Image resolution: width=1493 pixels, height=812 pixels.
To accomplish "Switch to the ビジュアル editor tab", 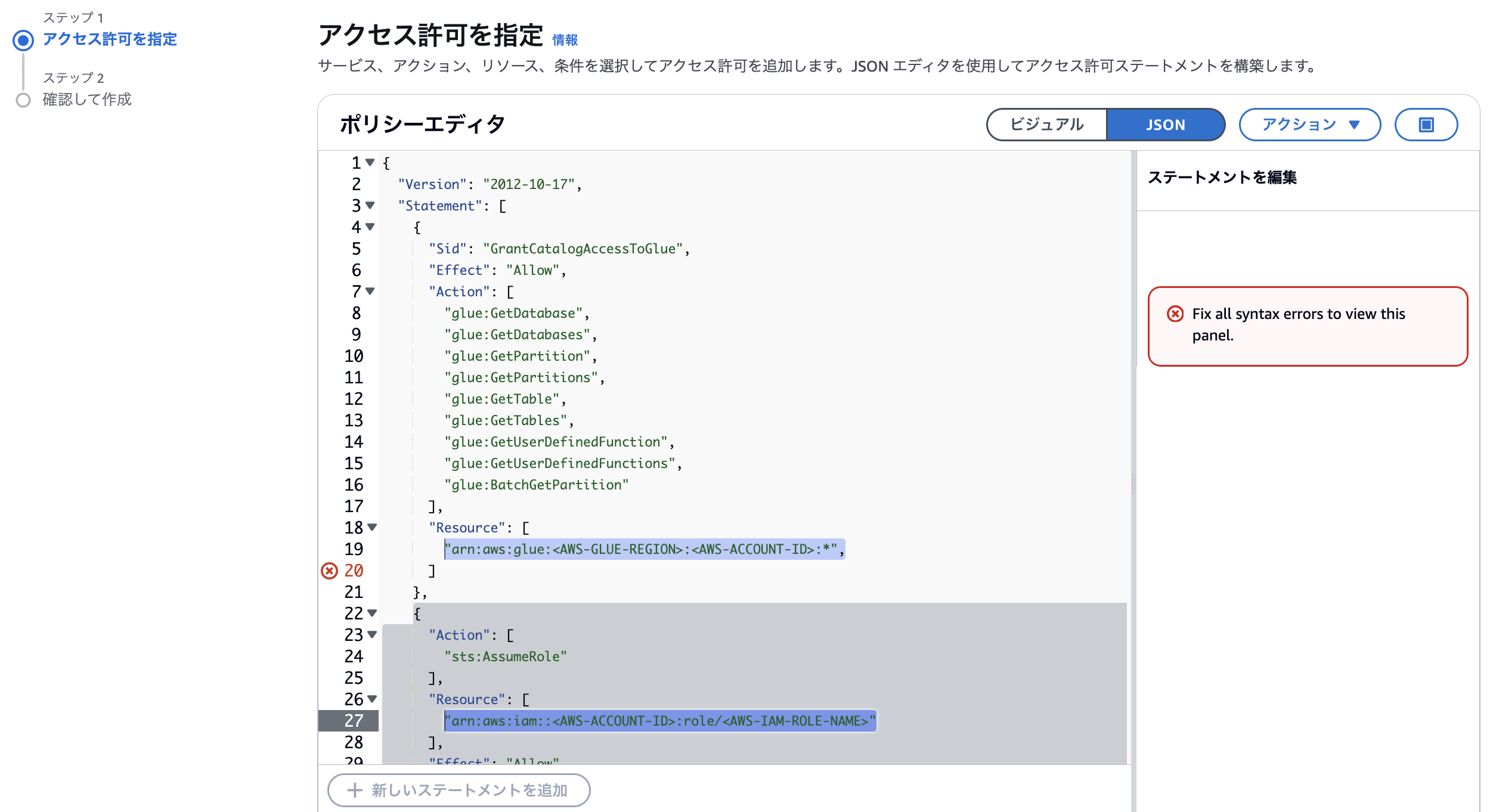I will click(1047, 125).
